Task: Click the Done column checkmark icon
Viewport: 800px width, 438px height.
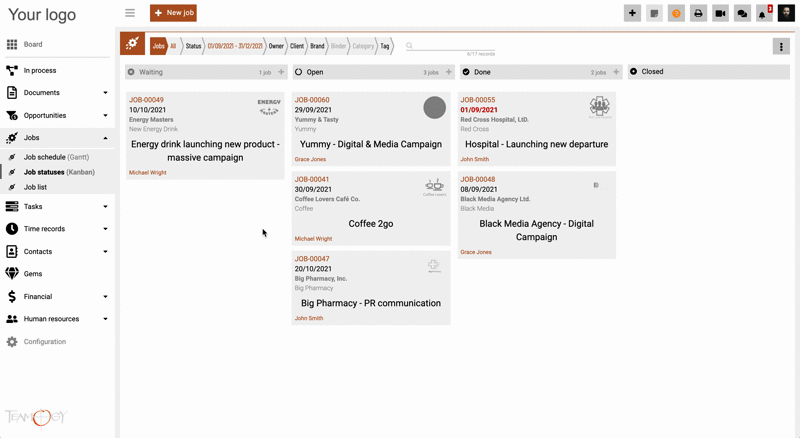Action: click(x=466, y=72)
